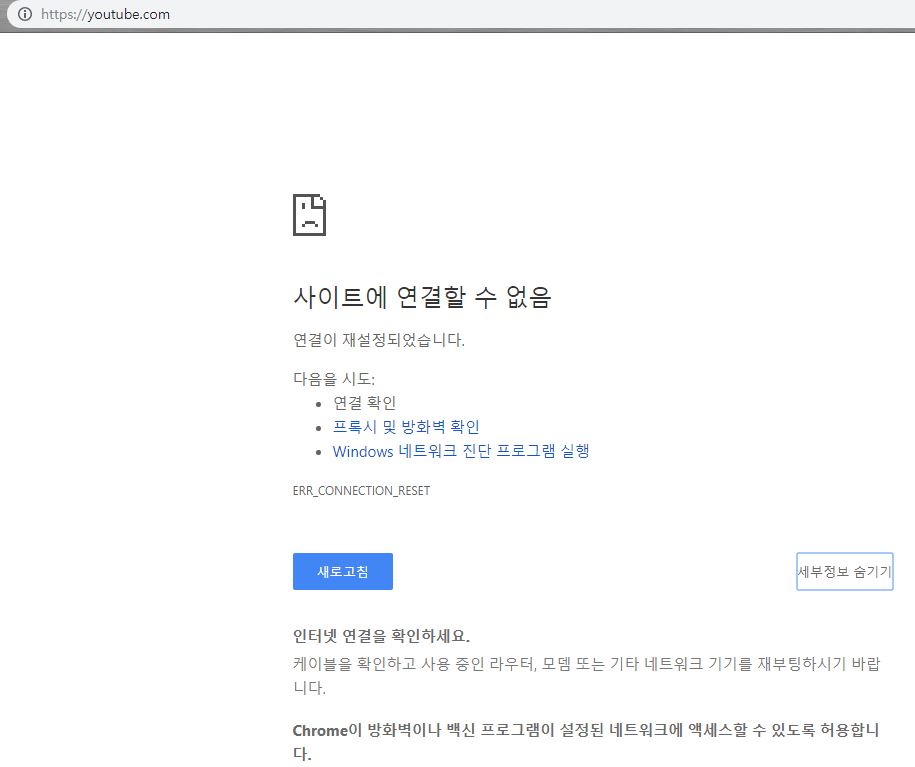
Task: Click the 연결 확인 list item
Action: click(364, 403)
